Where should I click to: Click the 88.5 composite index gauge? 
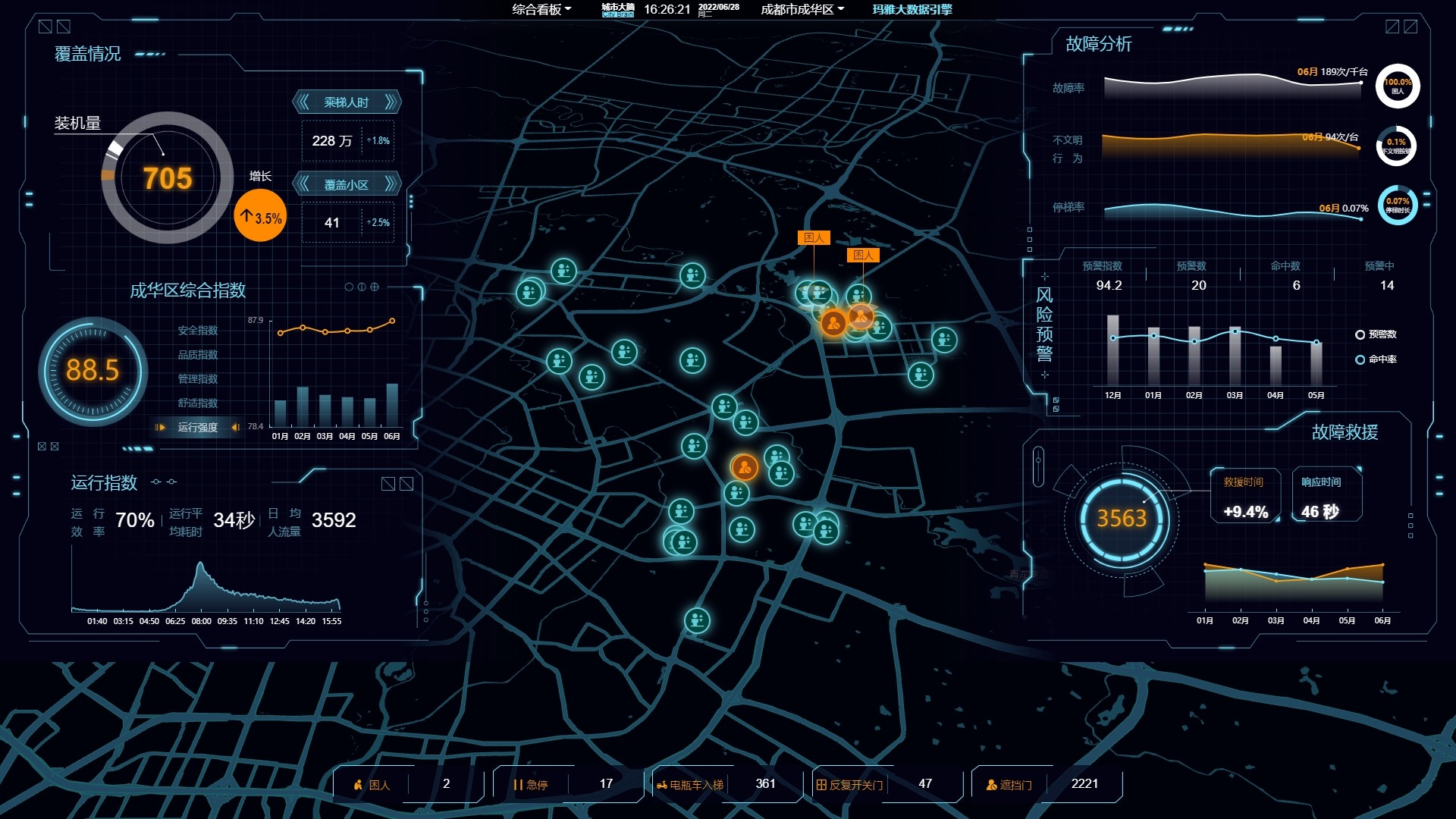coord(93,371)
